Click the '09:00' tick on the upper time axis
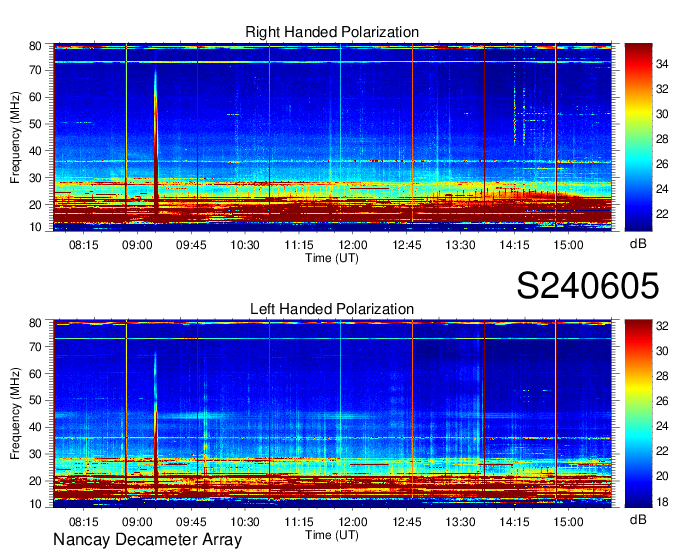Screen dimensions: 680x552 137,245
